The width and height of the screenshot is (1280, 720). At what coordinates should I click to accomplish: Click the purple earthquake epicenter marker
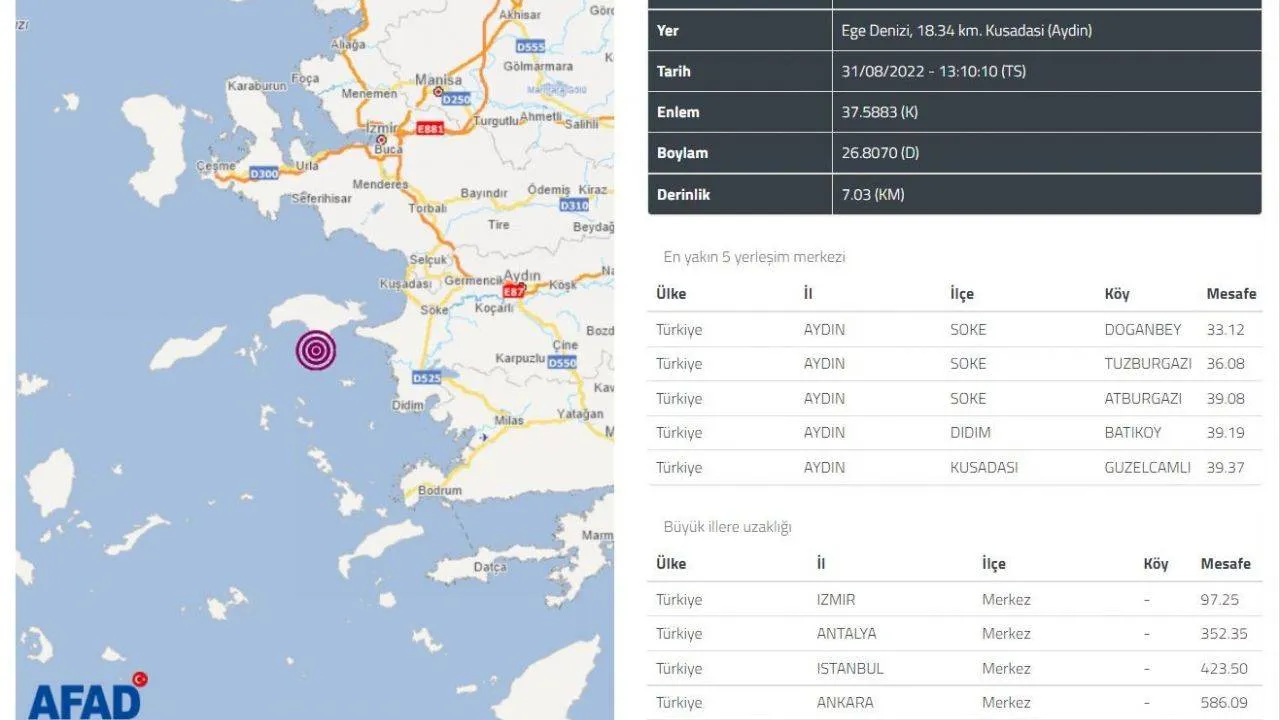click(316, 350)
